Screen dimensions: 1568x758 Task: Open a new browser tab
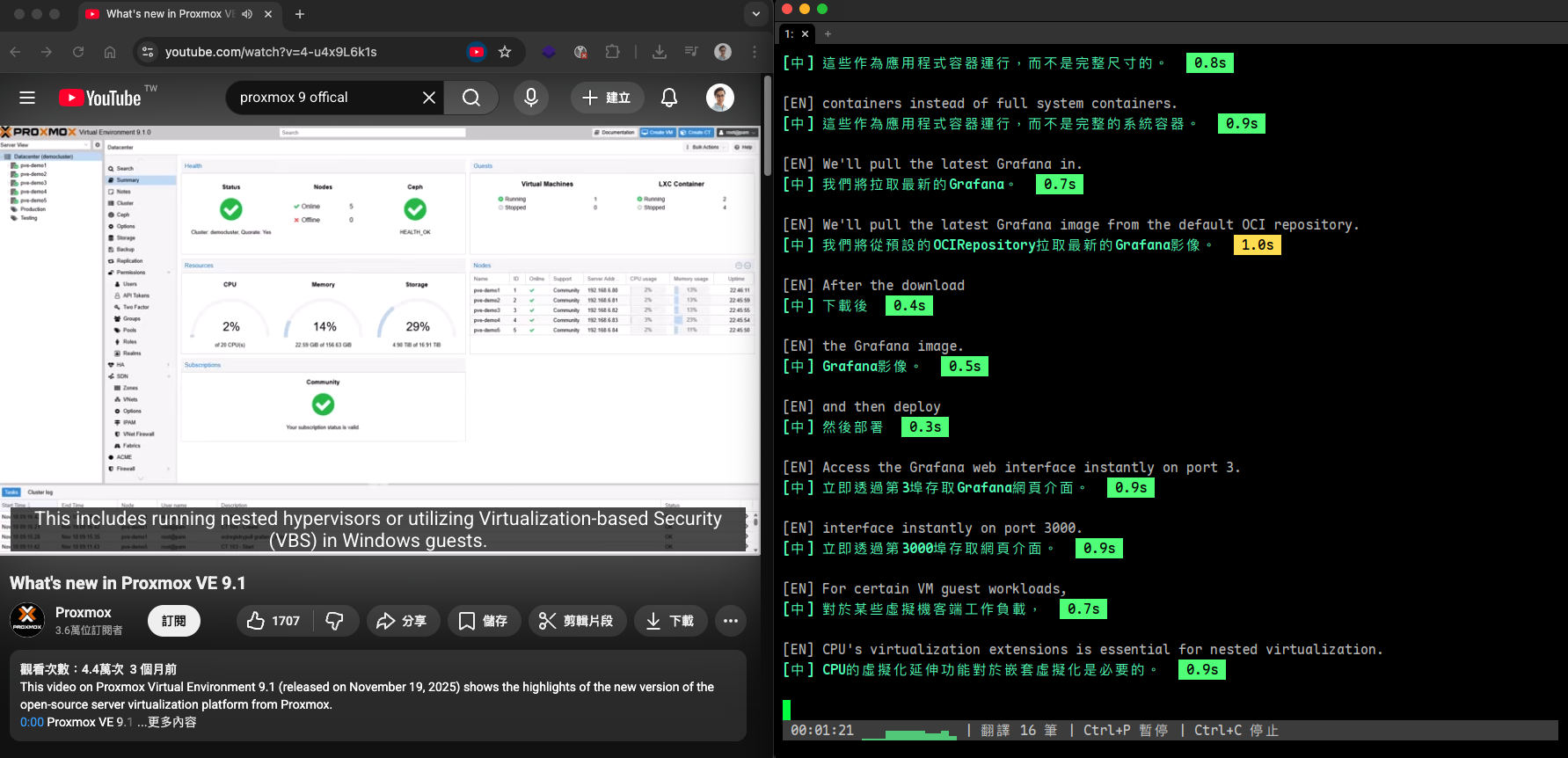click(300, 14)
